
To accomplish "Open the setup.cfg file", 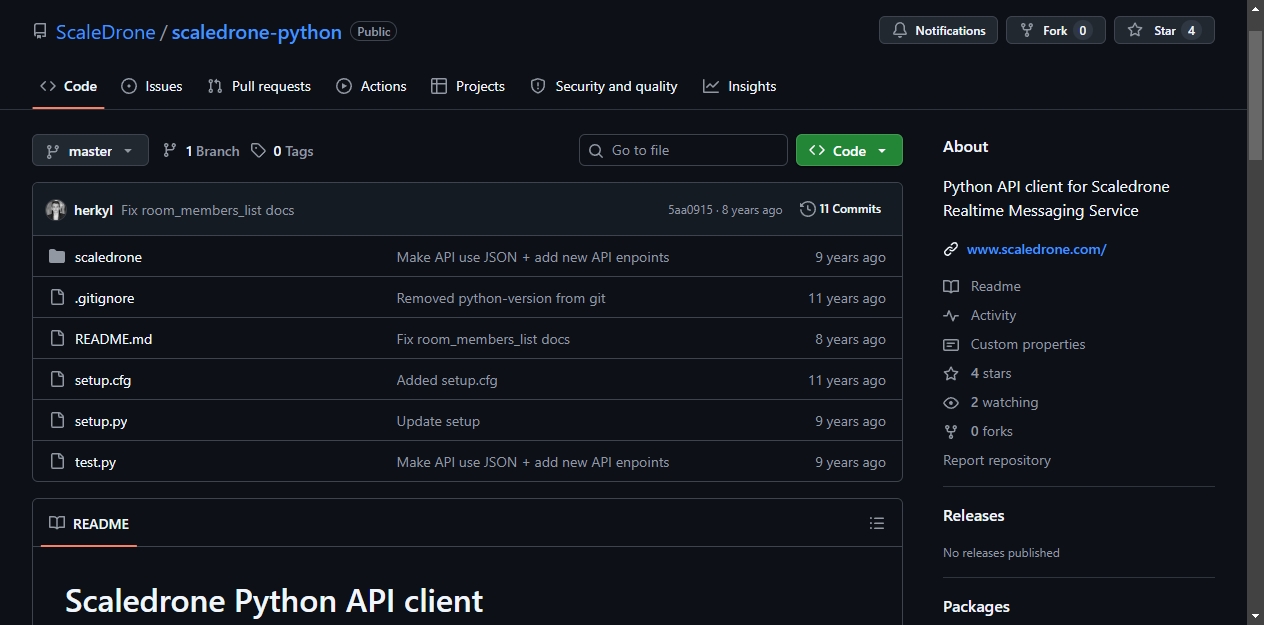I will coord(103,380).
